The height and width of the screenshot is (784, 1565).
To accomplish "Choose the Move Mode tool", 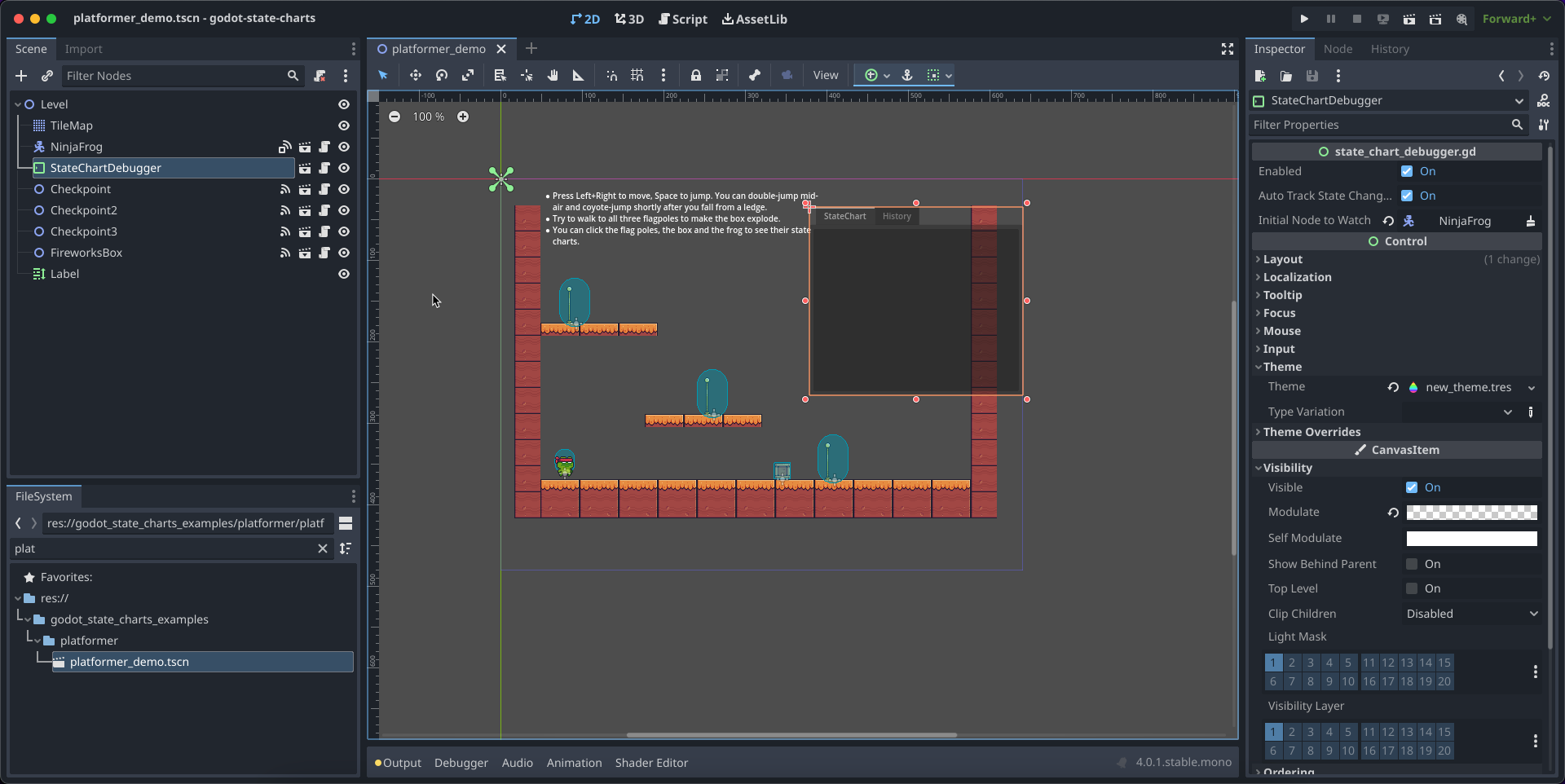I will (416, 75).
